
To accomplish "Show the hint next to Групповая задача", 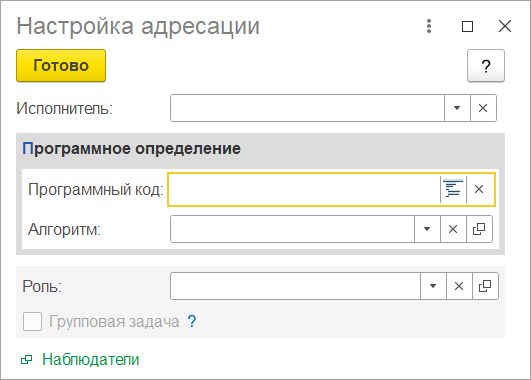I will coord(192,321).
